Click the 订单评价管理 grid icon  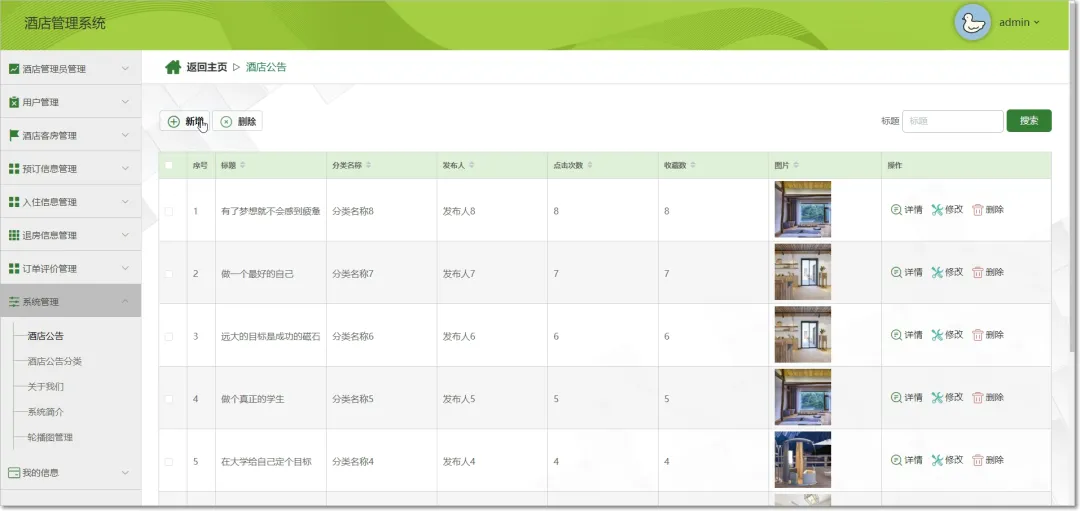(14, 269)
